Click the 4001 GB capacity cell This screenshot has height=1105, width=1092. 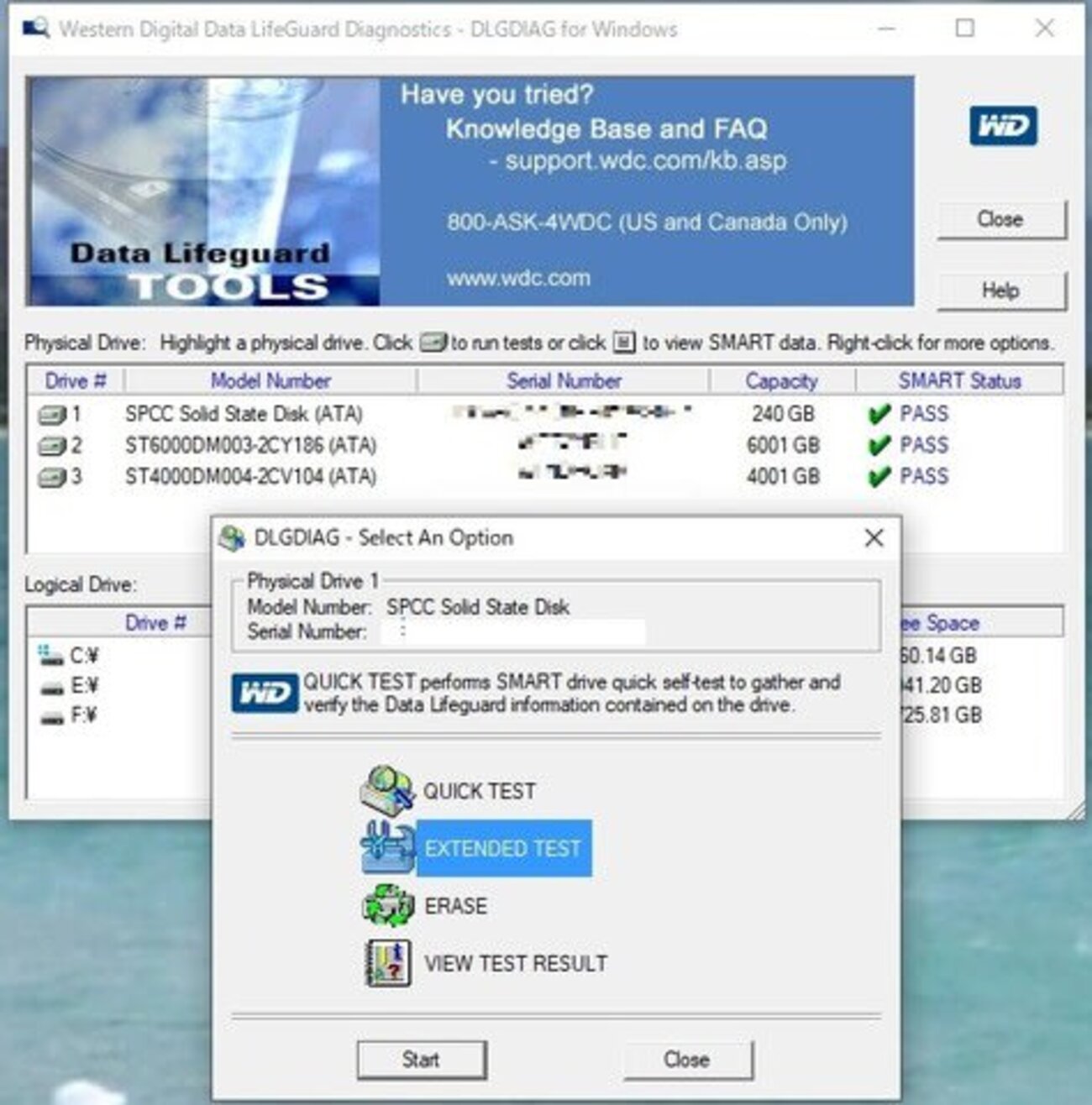coord(782,476)
